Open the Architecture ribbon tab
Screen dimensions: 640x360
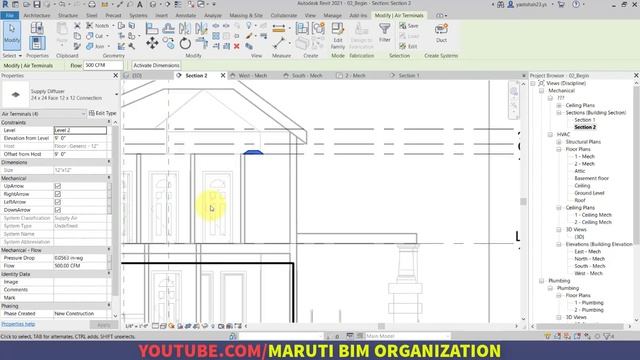click(x=37, y=16)
